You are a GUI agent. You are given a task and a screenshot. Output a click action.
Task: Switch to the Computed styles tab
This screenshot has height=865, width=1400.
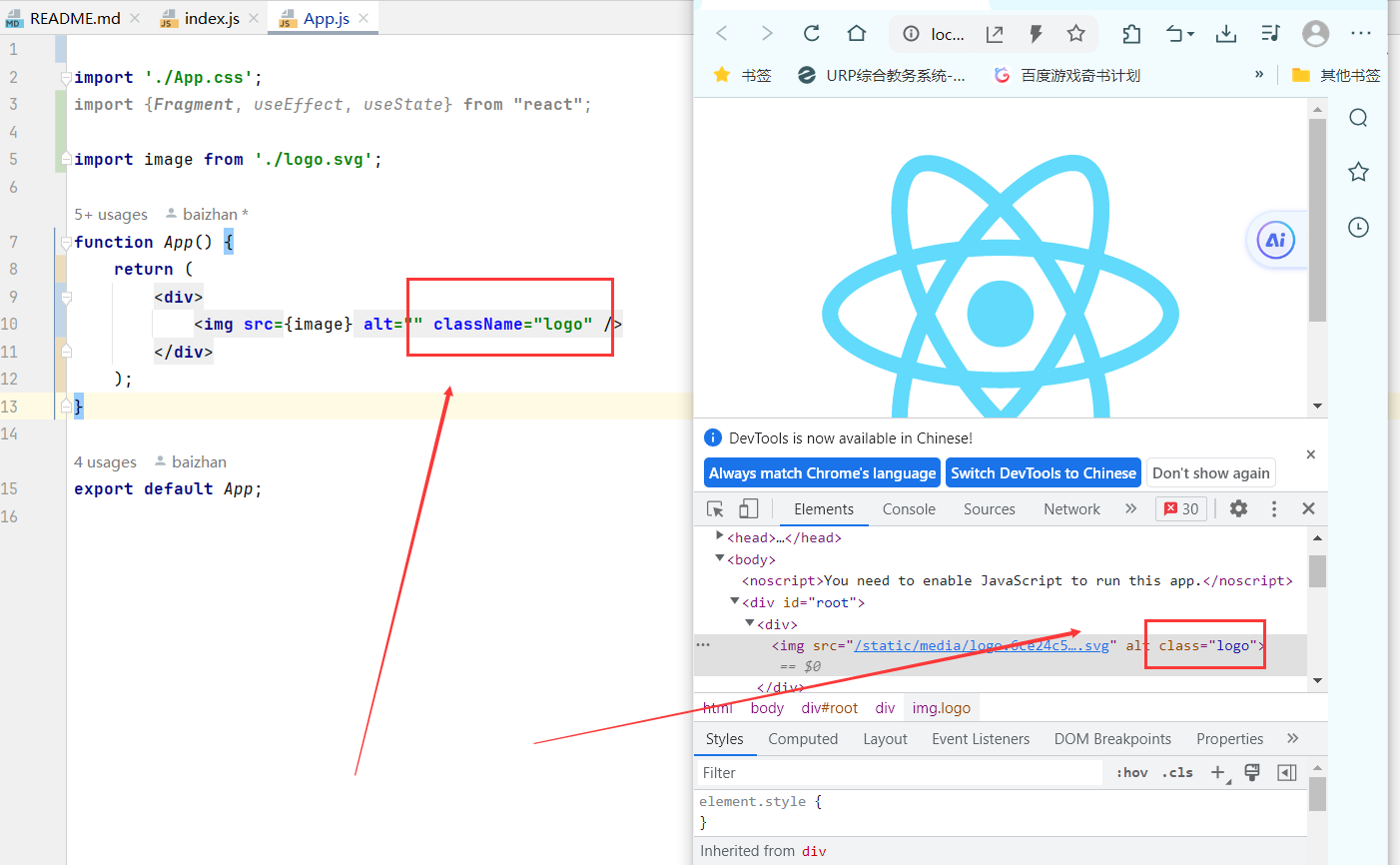point(803,739)
